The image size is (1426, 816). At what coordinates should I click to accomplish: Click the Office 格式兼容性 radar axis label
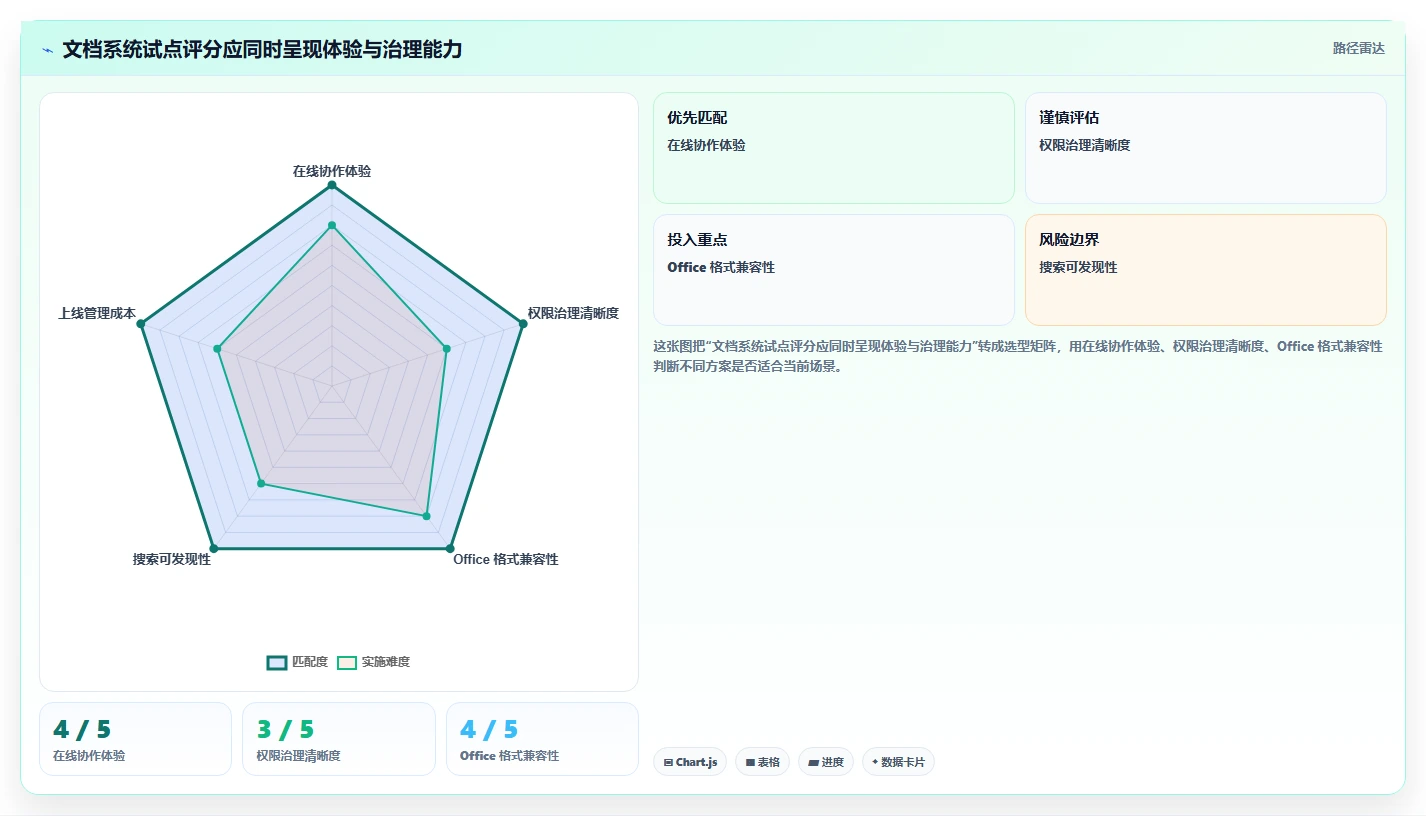pyautogui.click(x=506, y=559)
